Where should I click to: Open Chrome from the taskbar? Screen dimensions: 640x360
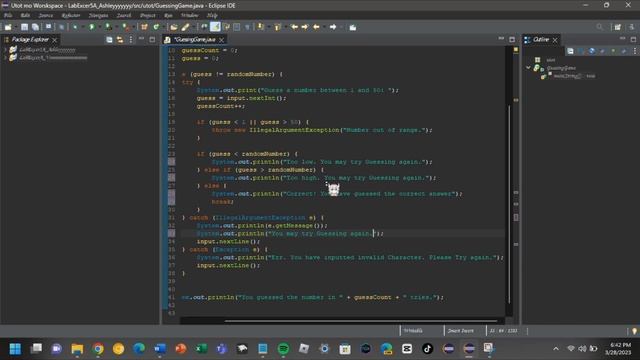pos(98,349)
